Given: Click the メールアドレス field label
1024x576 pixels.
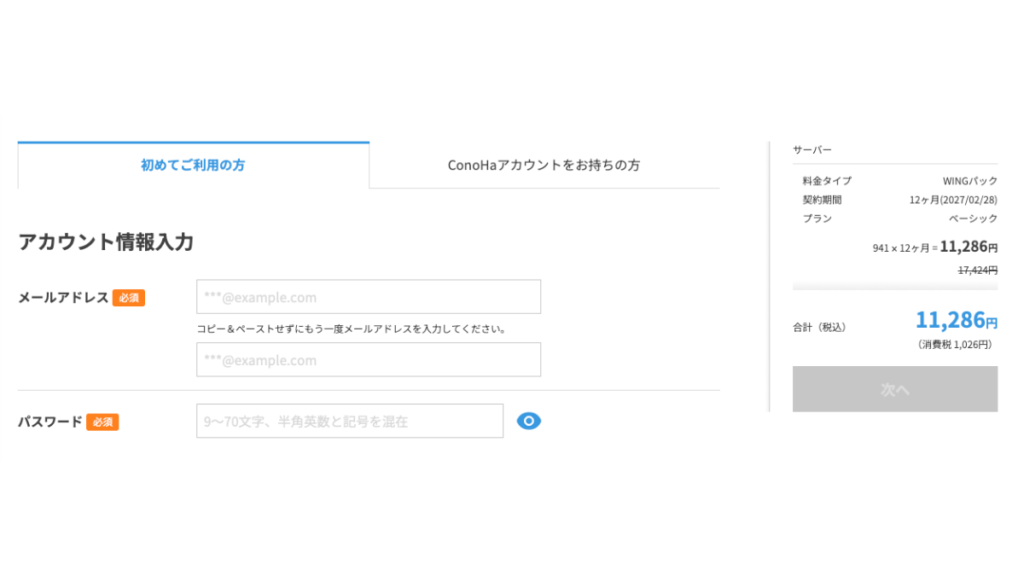Looking at the screenshot, I should 63,297.
